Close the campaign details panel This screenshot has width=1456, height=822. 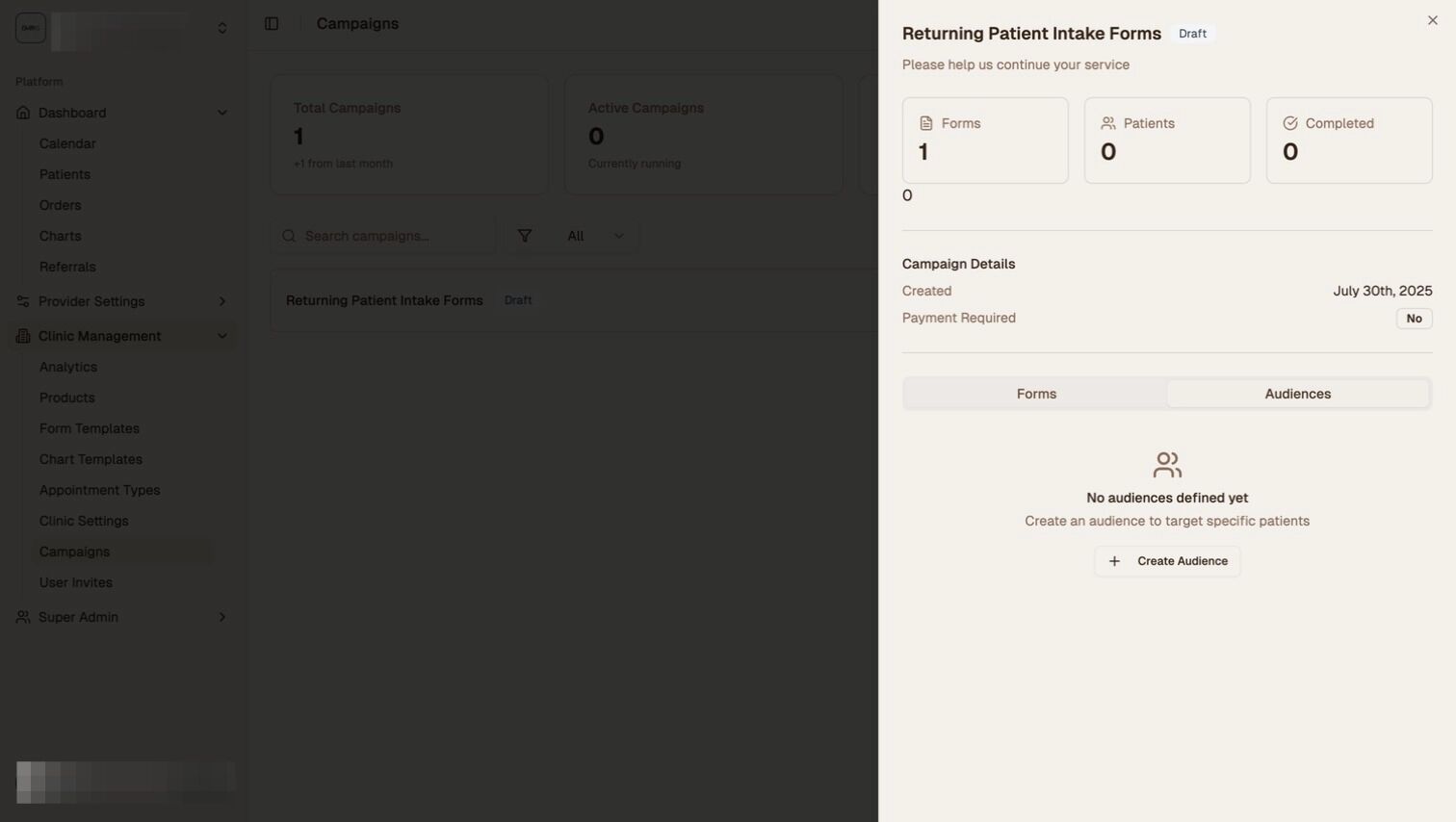(1432, 20)
